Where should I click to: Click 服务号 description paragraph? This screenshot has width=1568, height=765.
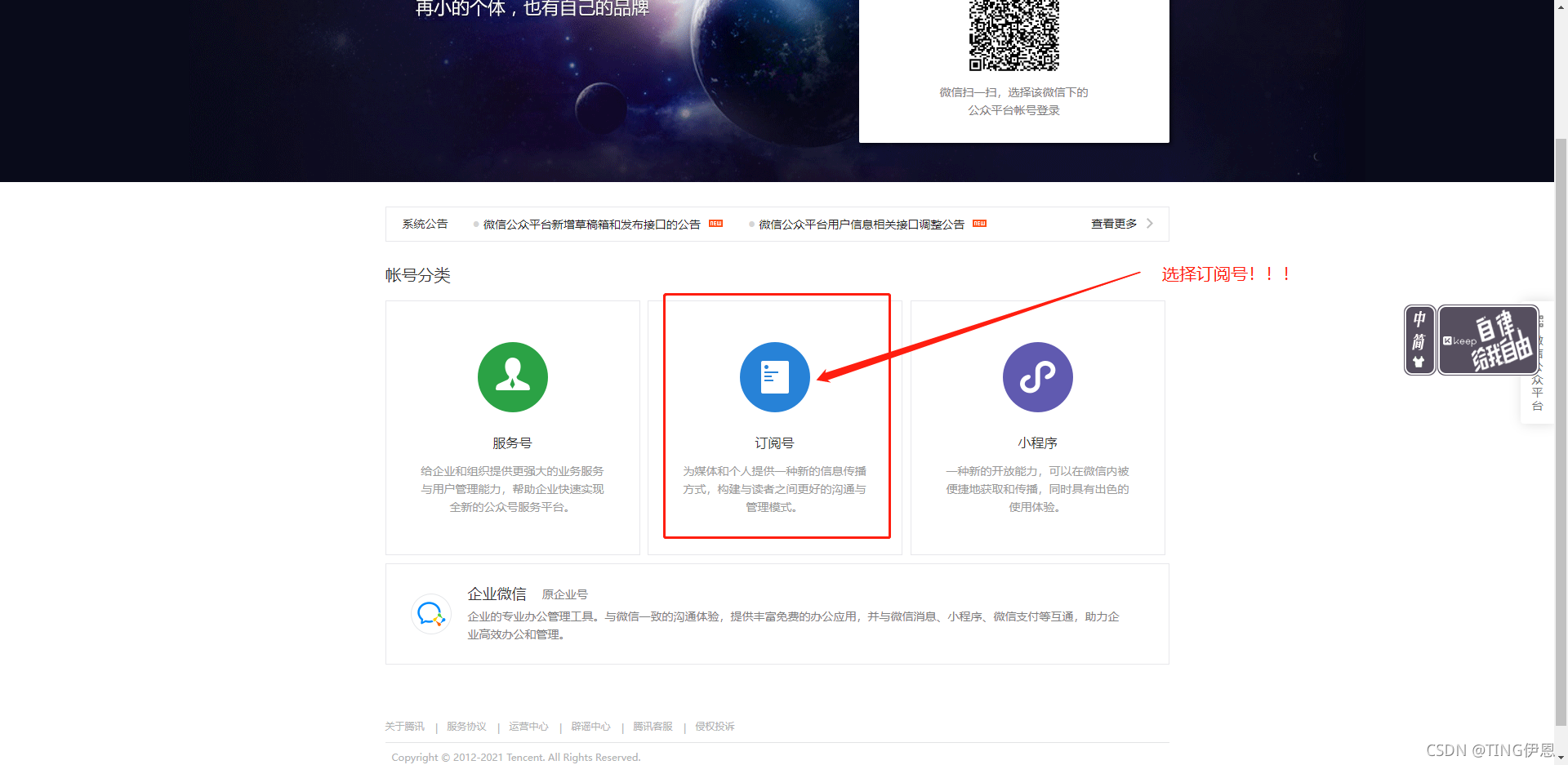pyautogui.click(x=512, y=489)
